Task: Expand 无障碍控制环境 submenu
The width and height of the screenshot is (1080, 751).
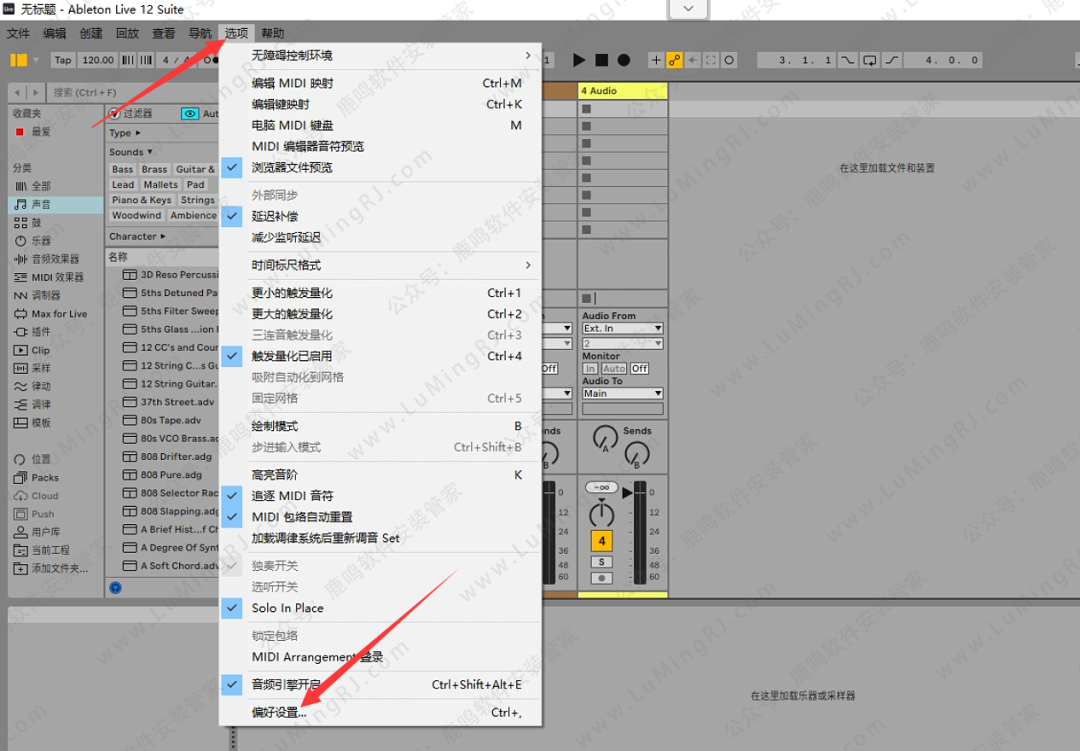Action: click(380, 55)
